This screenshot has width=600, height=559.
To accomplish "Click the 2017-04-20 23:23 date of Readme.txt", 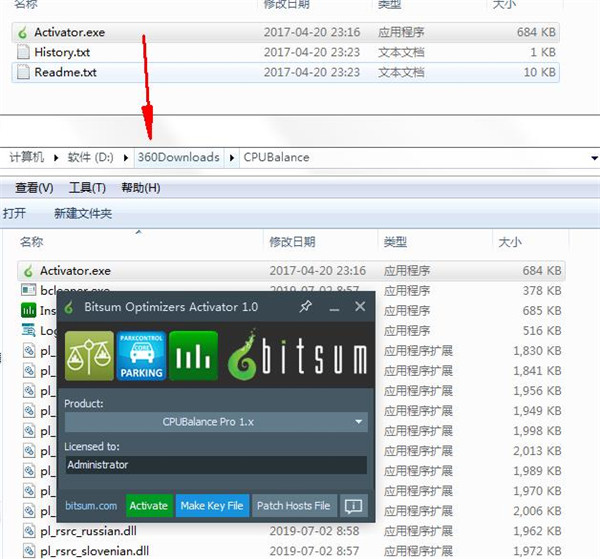I will [312, 72].
